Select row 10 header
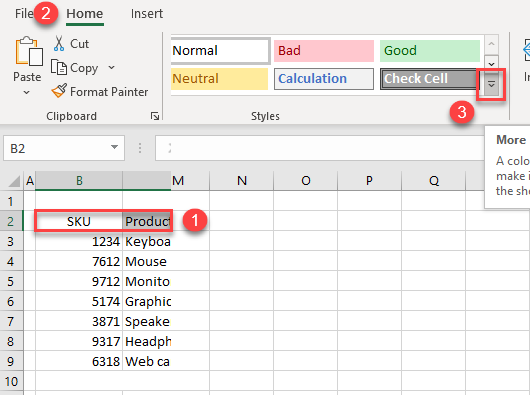The height and width of the screenshot is (395, 530). [11, 381]
